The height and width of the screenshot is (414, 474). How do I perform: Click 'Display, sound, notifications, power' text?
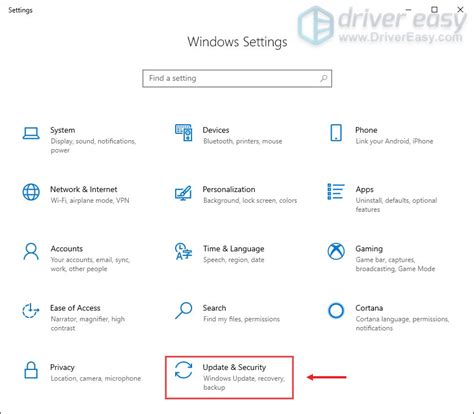93,146
